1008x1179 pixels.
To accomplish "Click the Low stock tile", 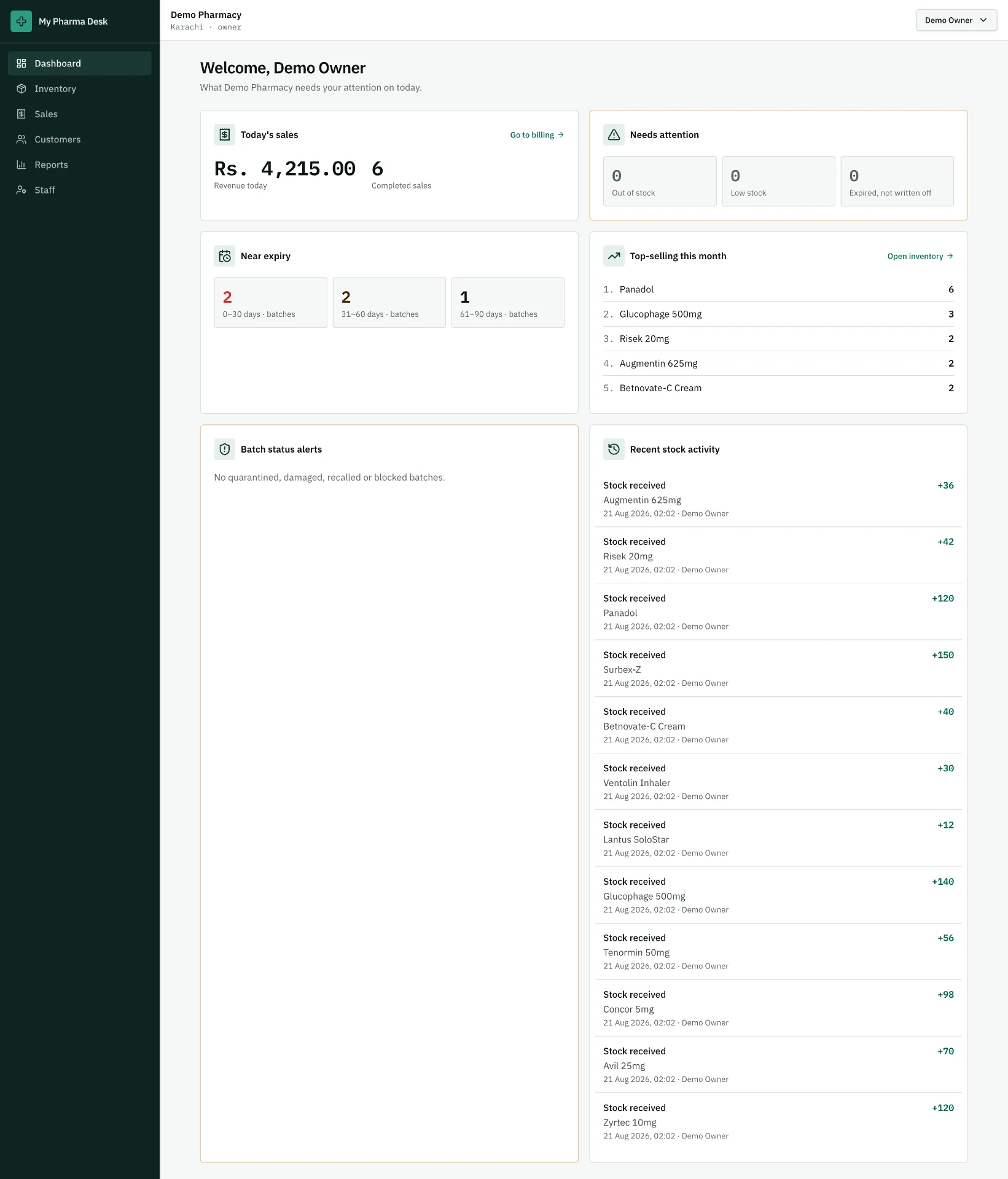I will [x=778, y=181].
